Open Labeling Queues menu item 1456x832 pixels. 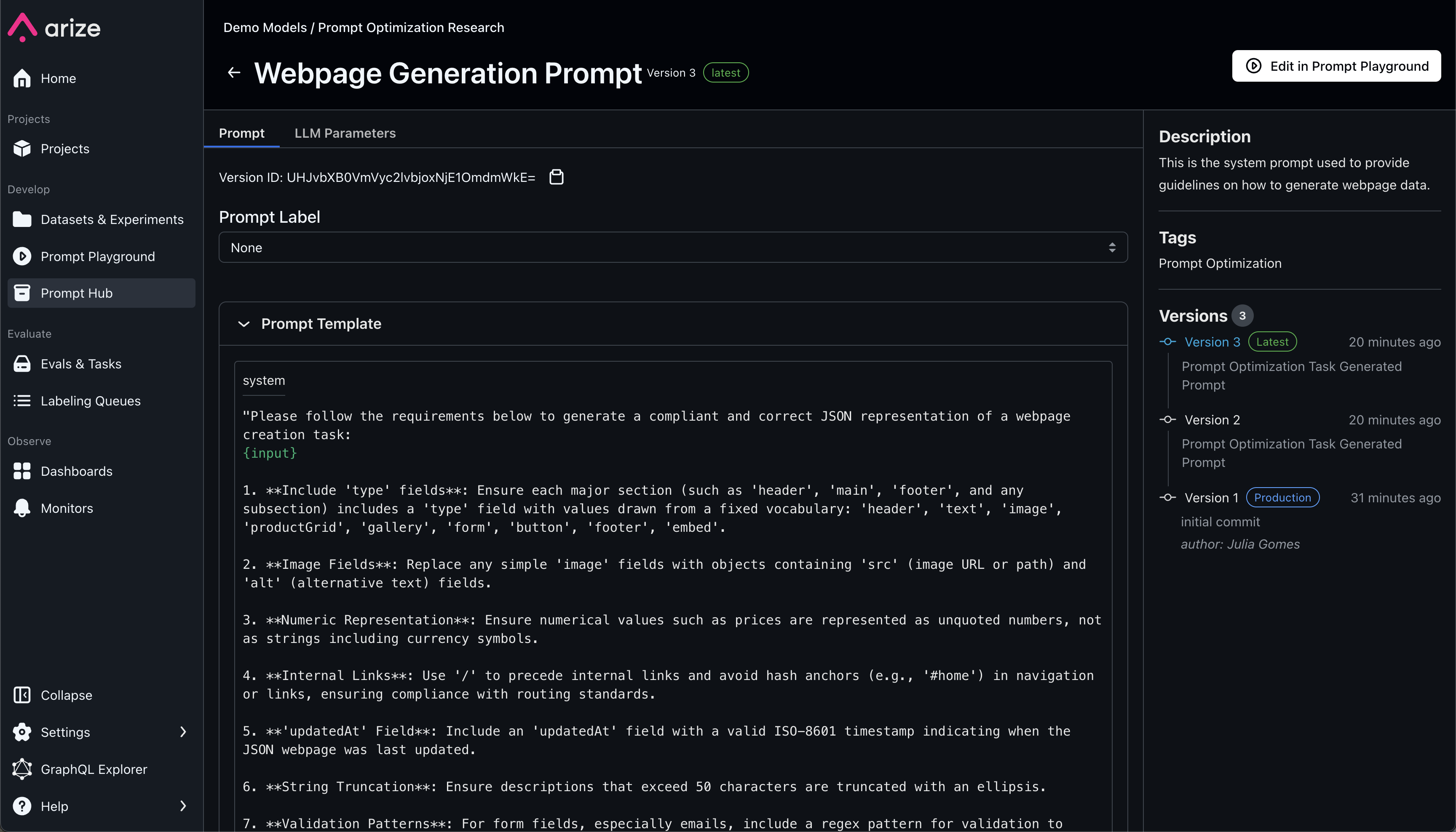[101, 401]
